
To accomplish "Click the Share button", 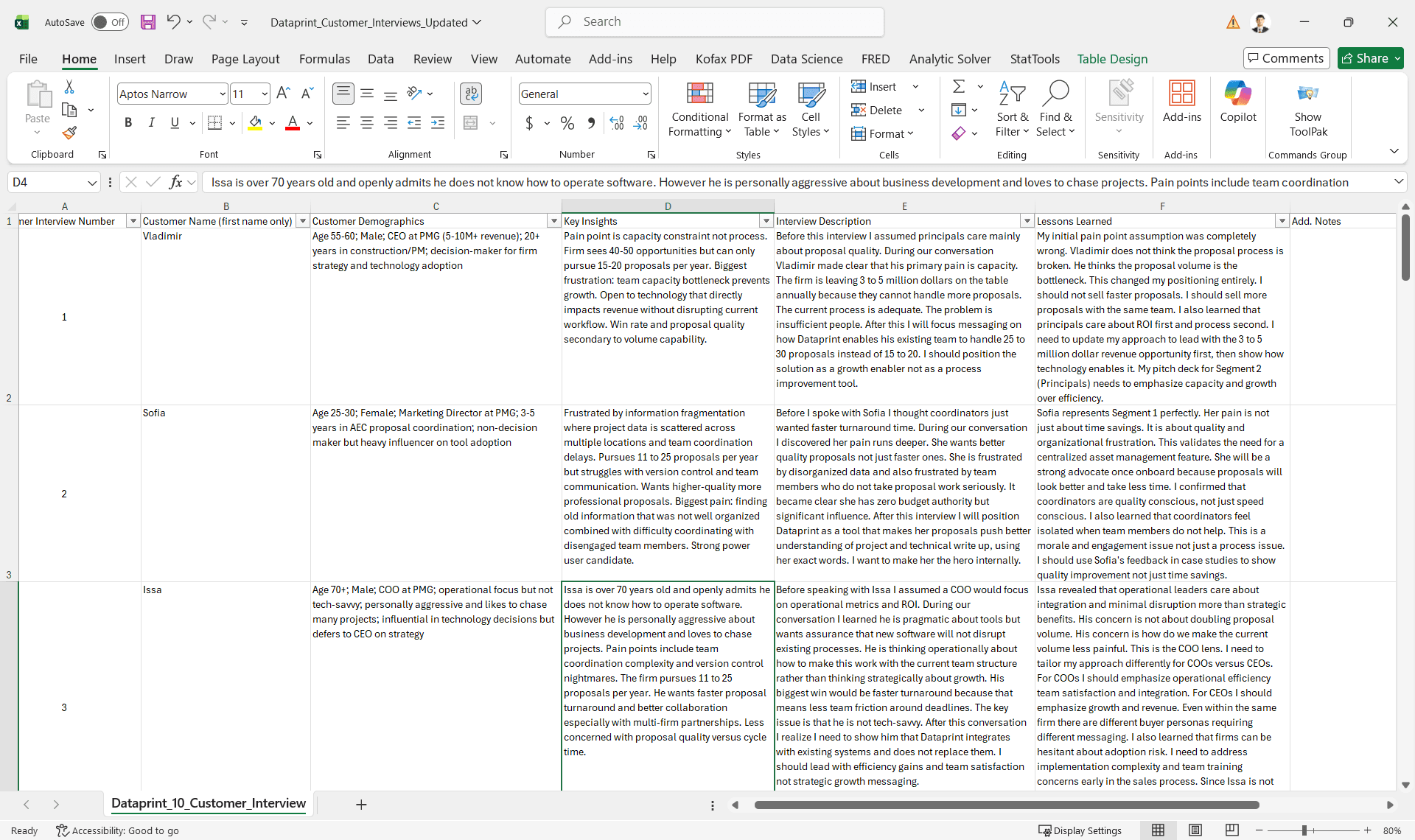I will [1371, 58].
